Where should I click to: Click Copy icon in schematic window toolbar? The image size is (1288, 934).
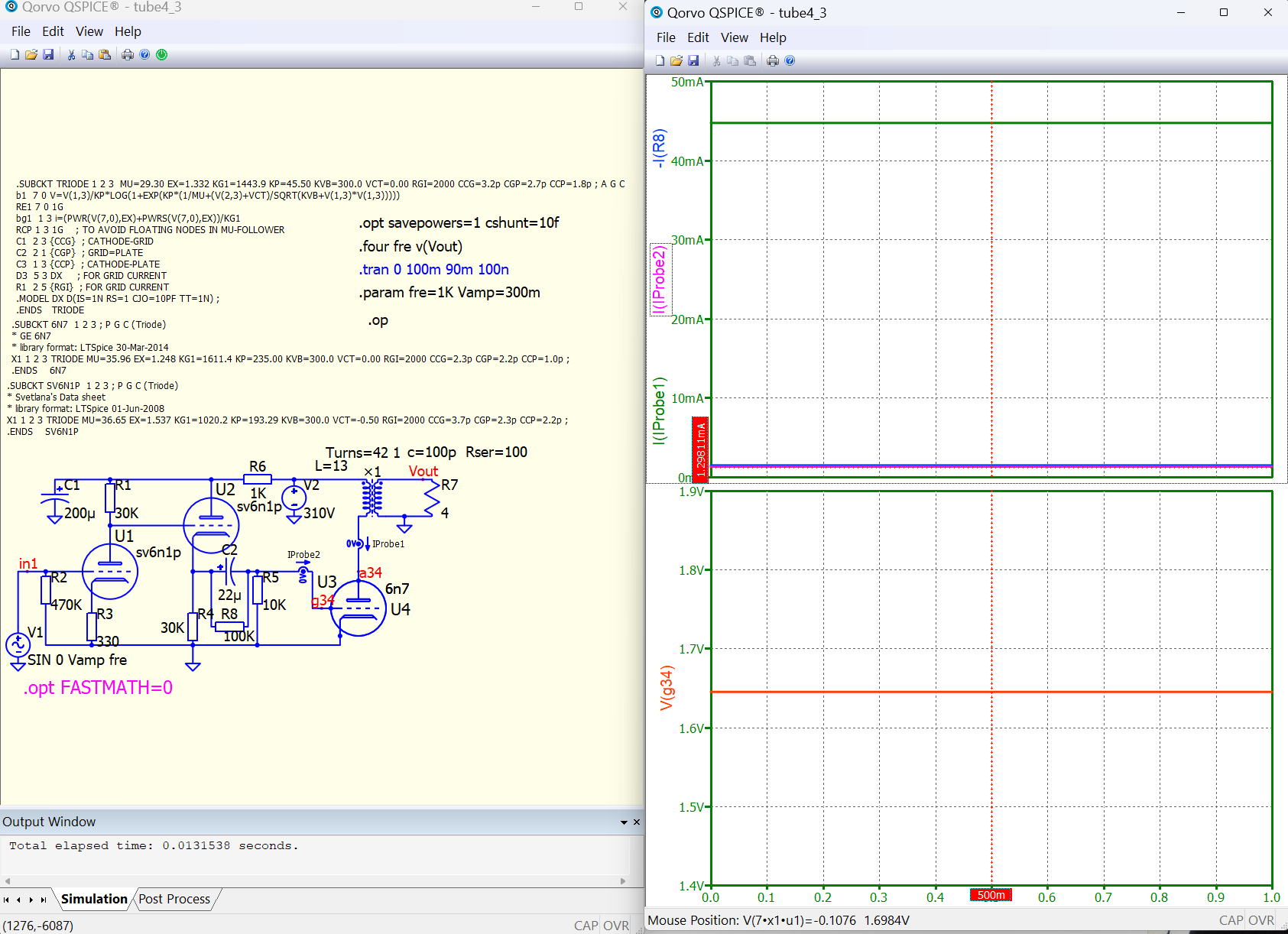pos(88,55)
